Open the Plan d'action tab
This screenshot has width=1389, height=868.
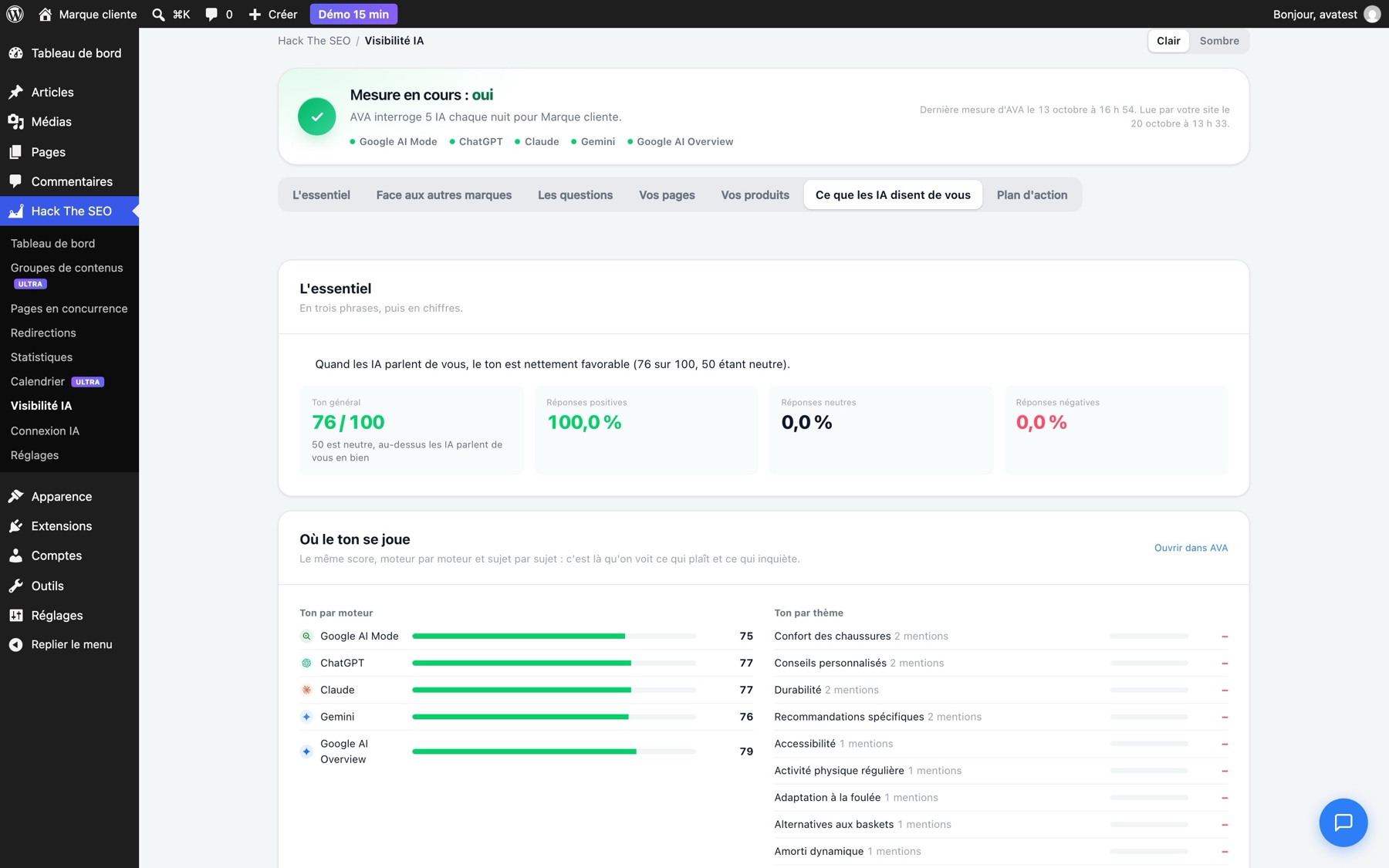click(1032, 195)
